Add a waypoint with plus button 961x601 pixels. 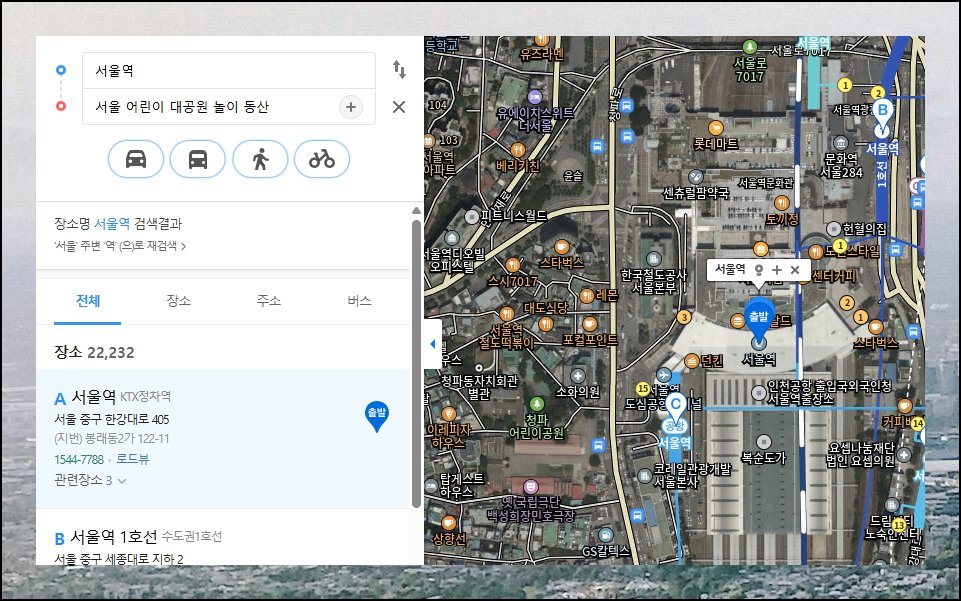351,107
